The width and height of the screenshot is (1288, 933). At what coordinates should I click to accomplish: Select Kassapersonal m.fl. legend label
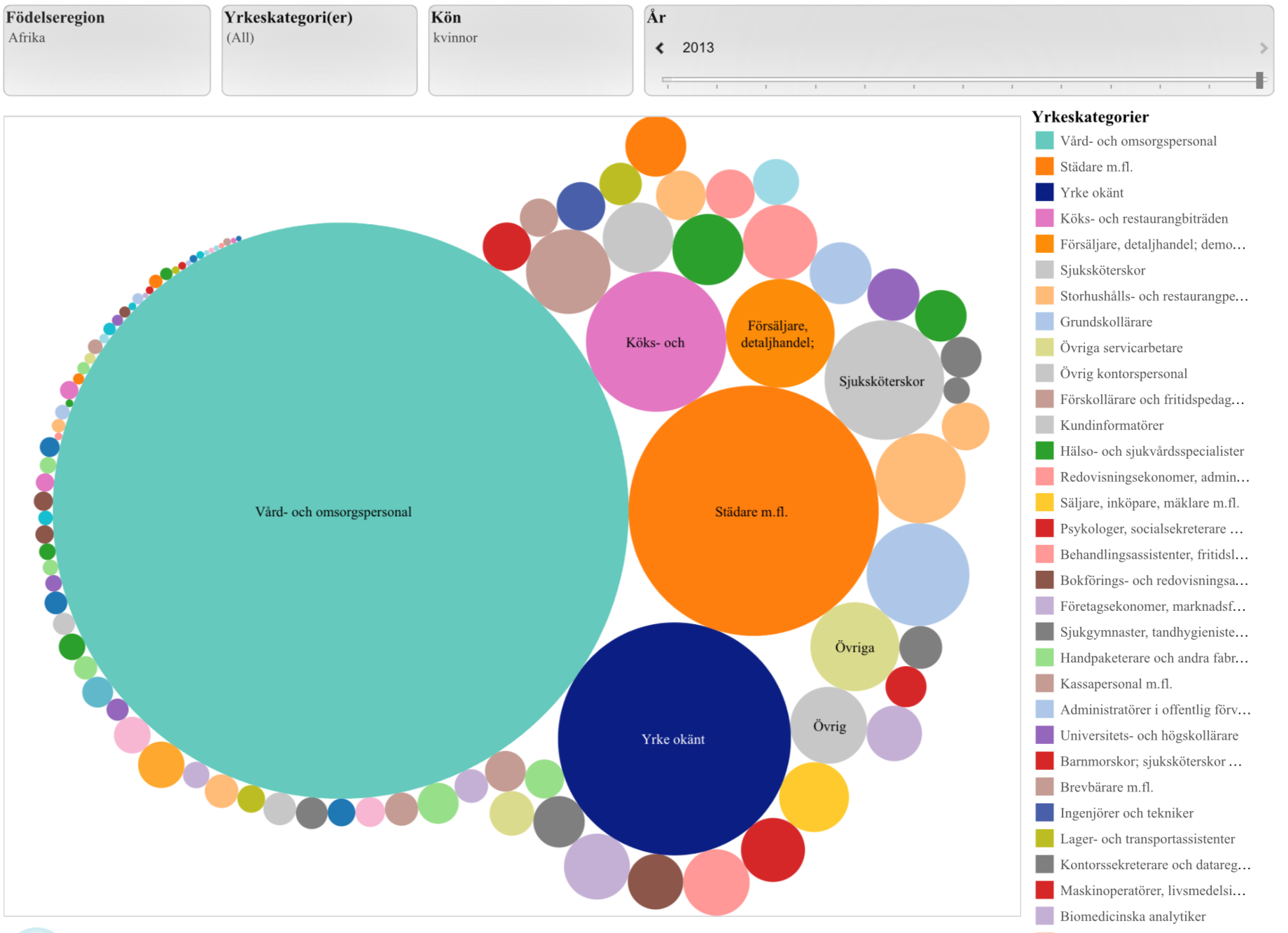(1116, 684)
